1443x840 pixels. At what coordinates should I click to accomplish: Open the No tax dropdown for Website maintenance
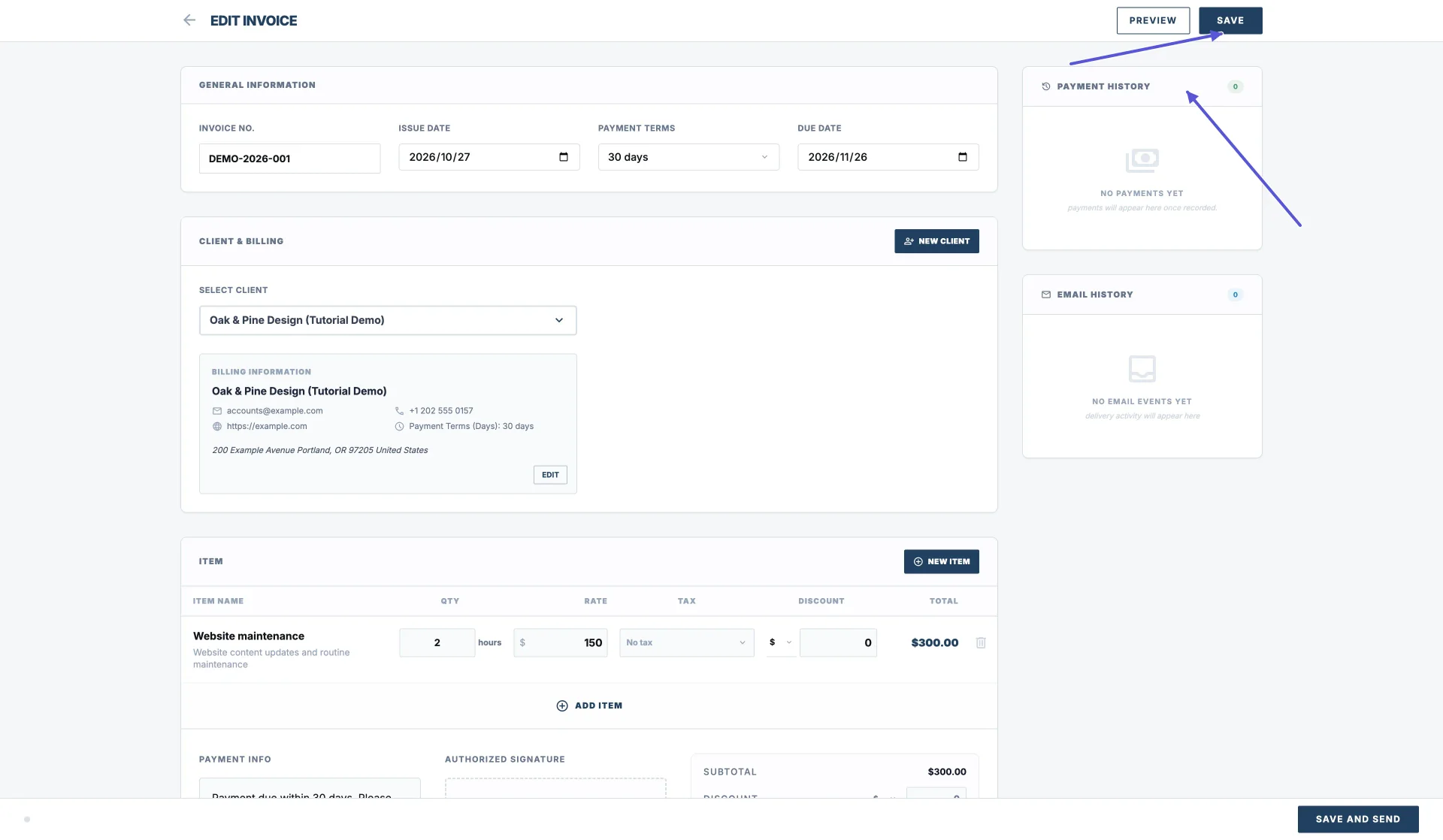coord(687,642)
